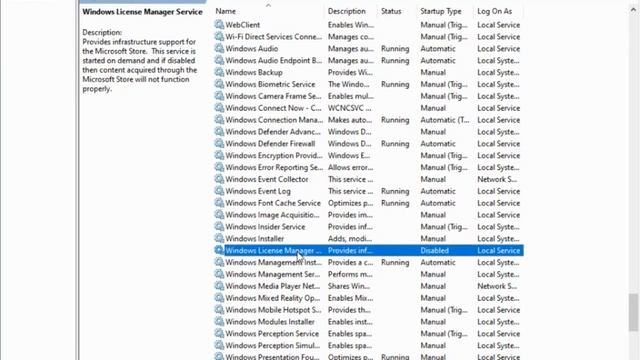Click the gear icon beside Windows Connection Mana...

click(219, 119)
